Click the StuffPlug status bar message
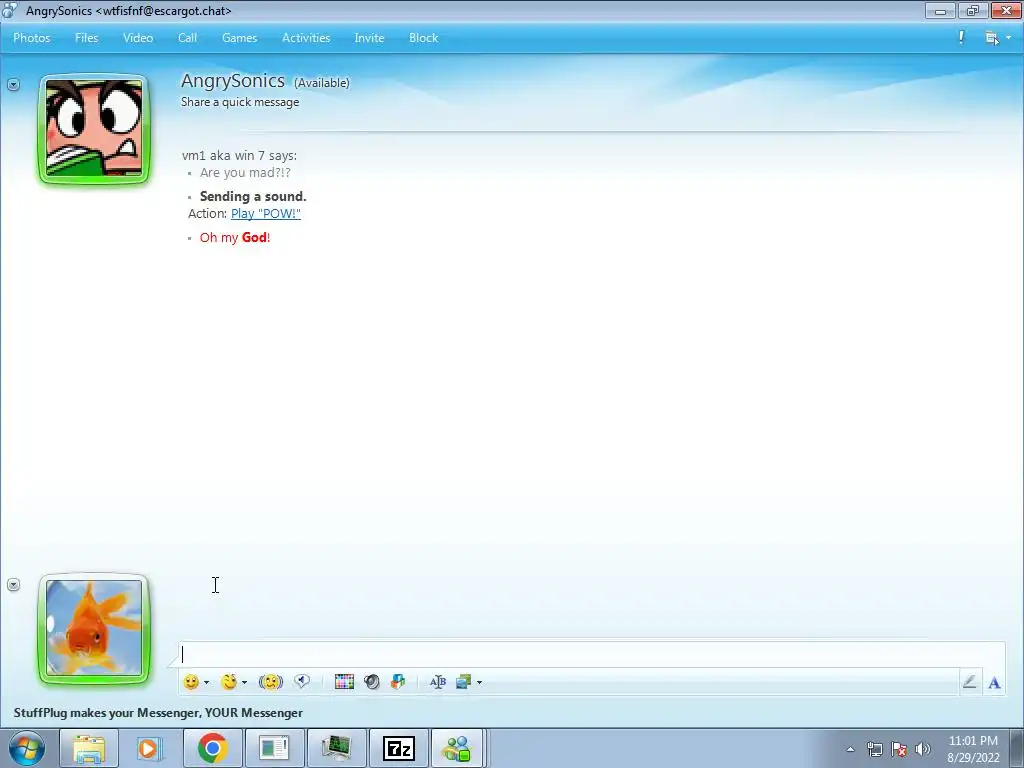This screenshot has width=1024, height=768. coord(158,712)
